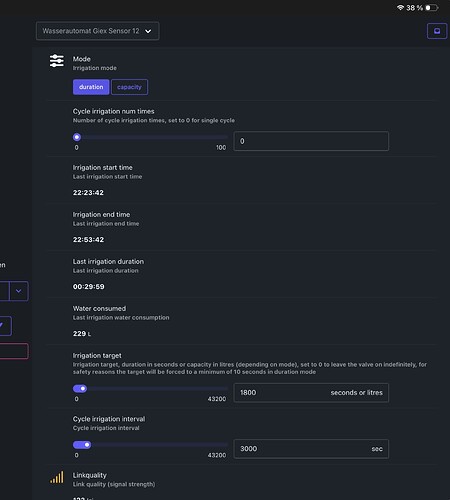Click the Irrigation target slider
Screen dimensions: 450x500
150,389
